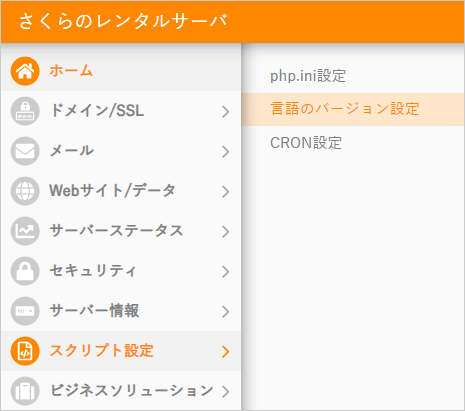This screenshot has width=465, height=411.
Task: Expand the メール submenu chevron
Action: click(226, 152)
